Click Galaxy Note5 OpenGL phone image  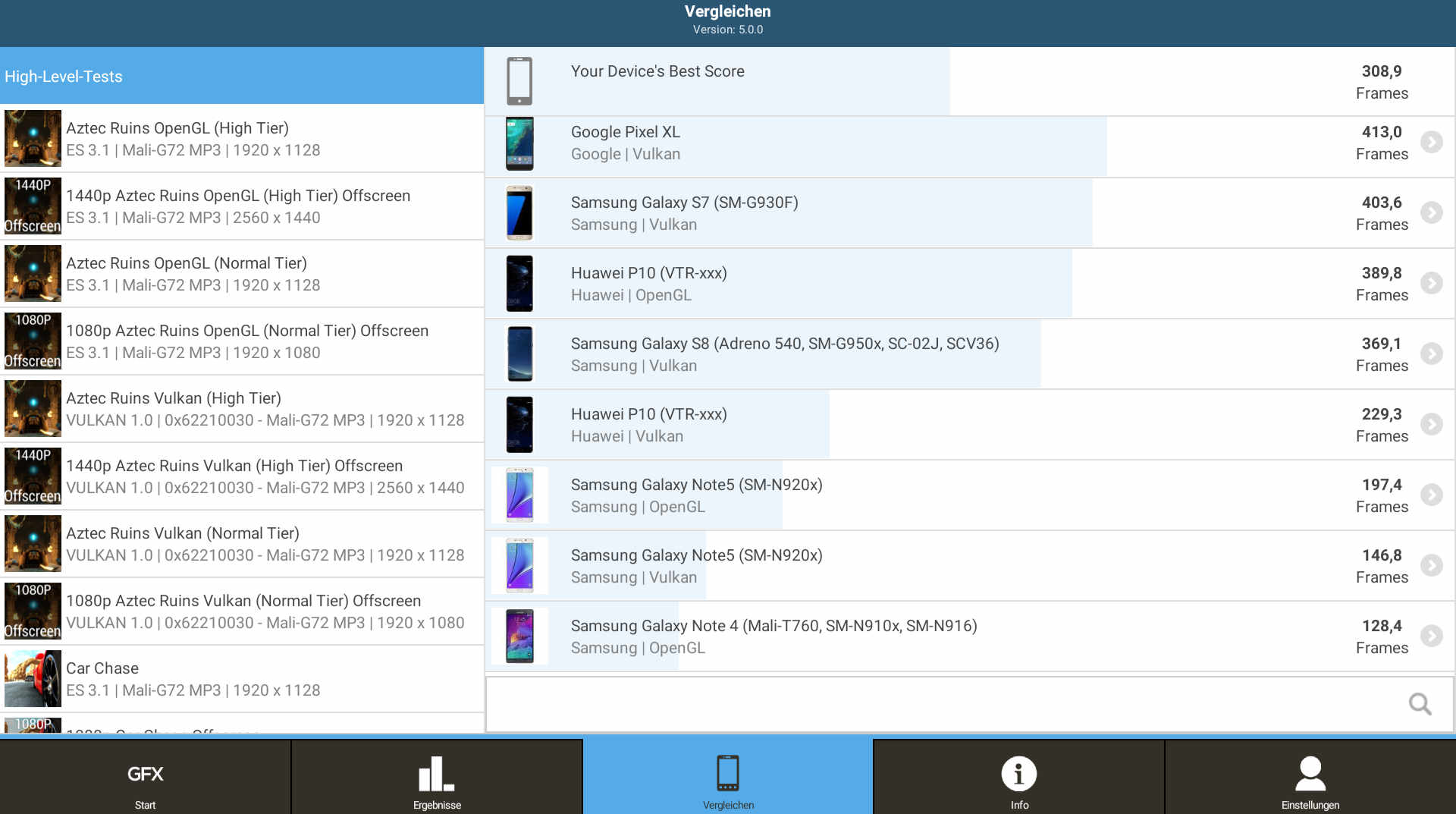(x=519, y=495)
